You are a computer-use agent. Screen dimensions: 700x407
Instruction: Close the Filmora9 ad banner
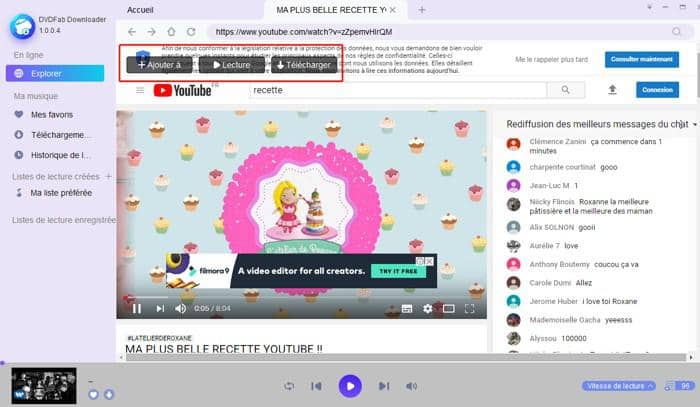pos(429,261)
